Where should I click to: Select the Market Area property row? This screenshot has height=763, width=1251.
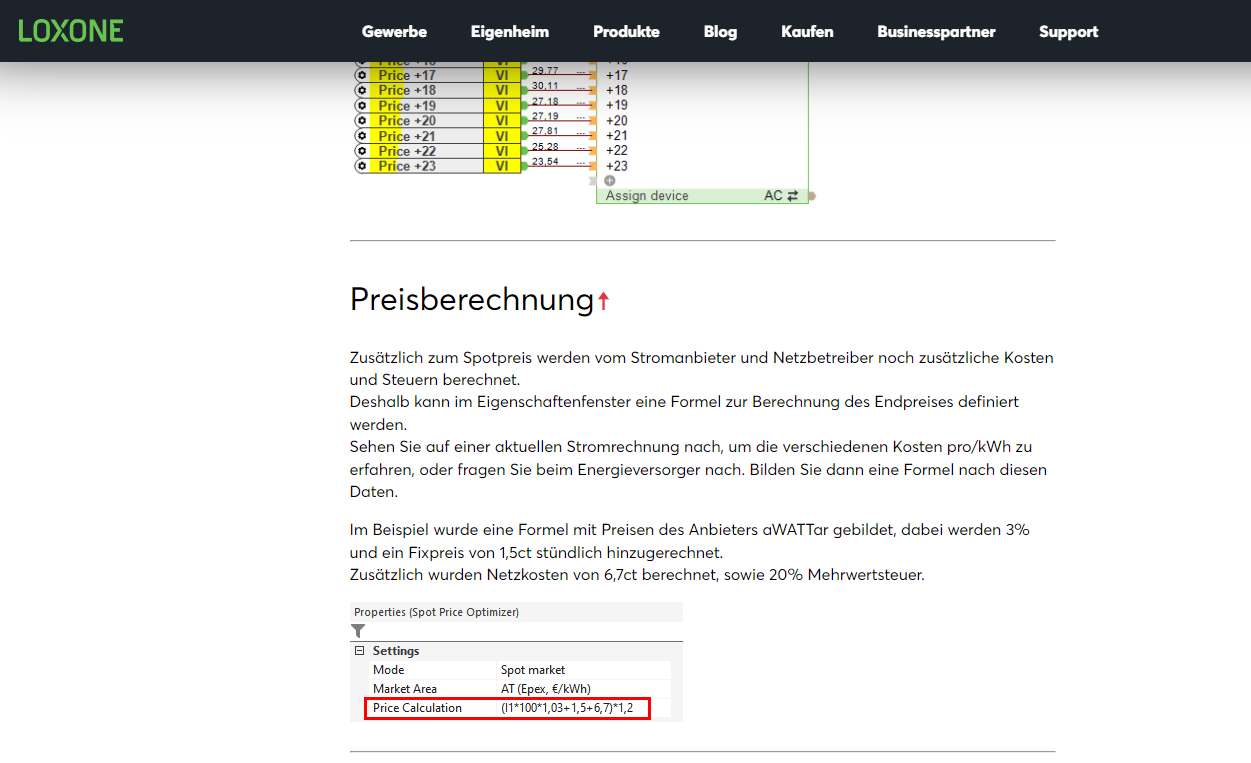tap(518, 689)
